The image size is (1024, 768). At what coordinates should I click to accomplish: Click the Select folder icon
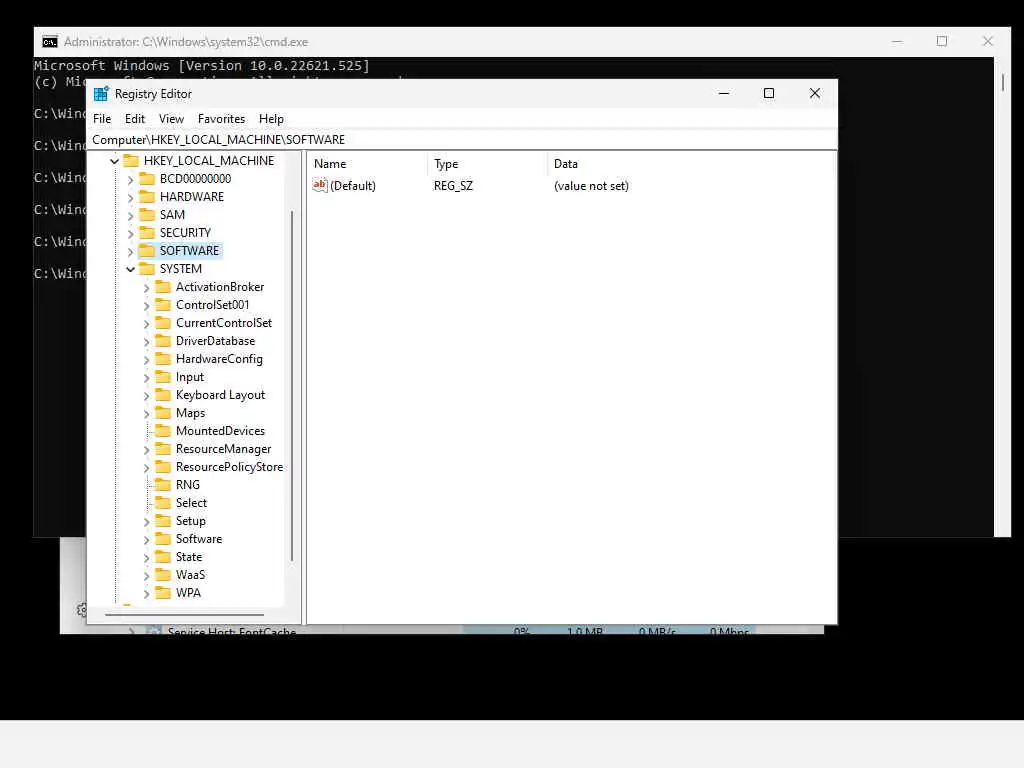pos(163,503)
